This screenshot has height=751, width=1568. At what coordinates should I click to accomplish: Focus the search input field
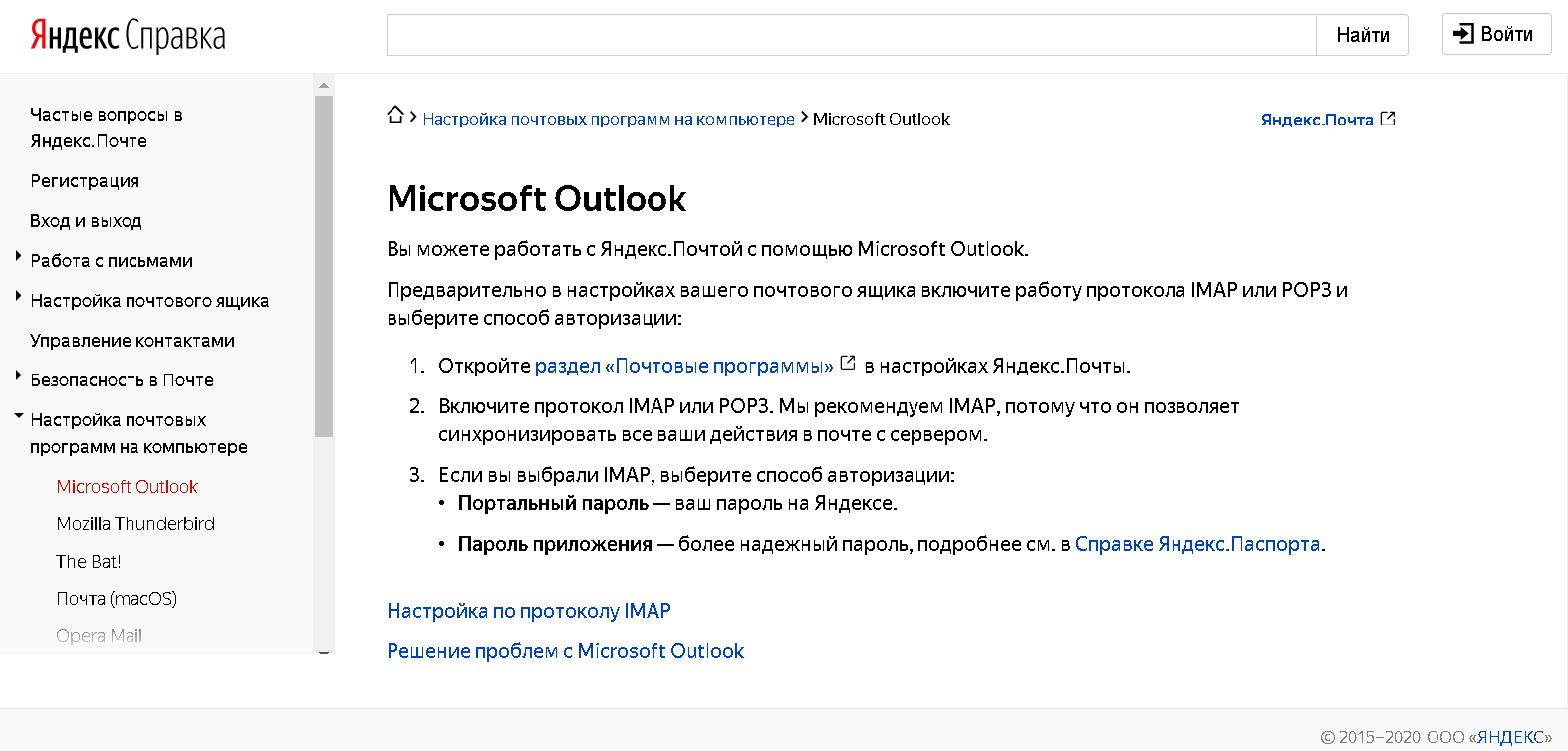[x=852, y=35]
